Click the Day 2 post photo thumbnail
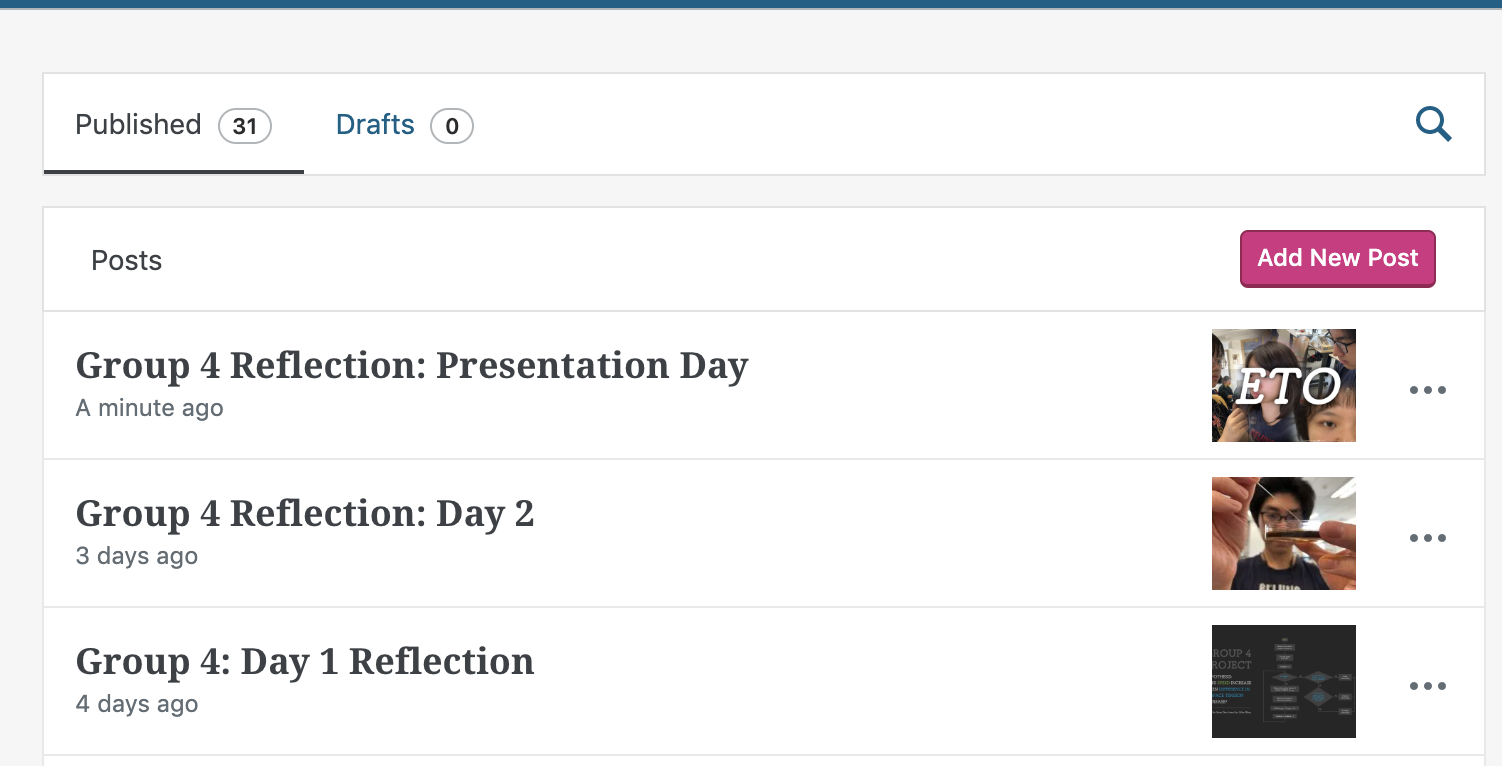This screenshot has width=1502, height=766. point(1283,533)
